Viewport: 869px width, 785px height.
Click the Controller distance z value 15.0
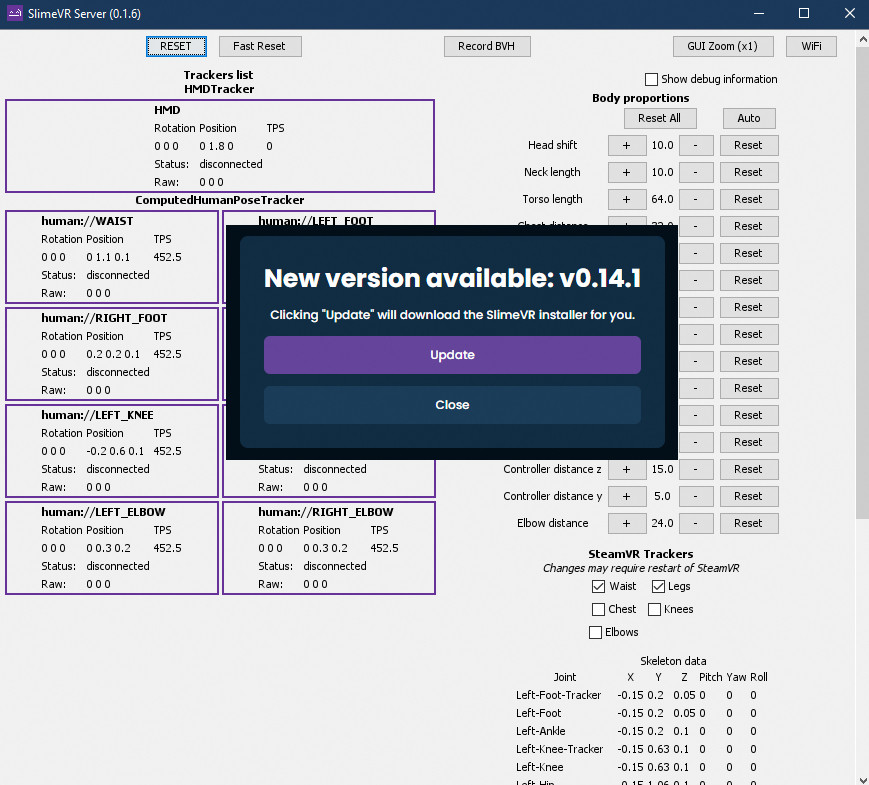[x=663, y=470]
